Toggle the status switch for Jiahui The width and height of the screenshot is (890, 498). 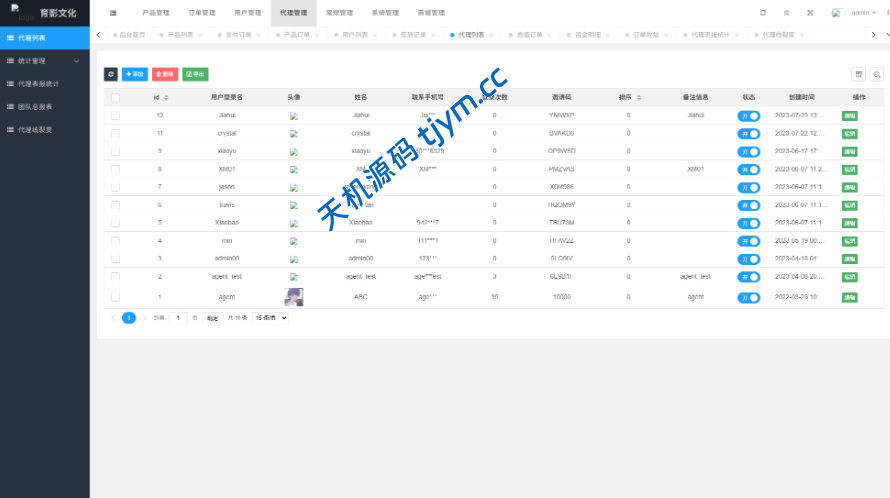[748, 116]
